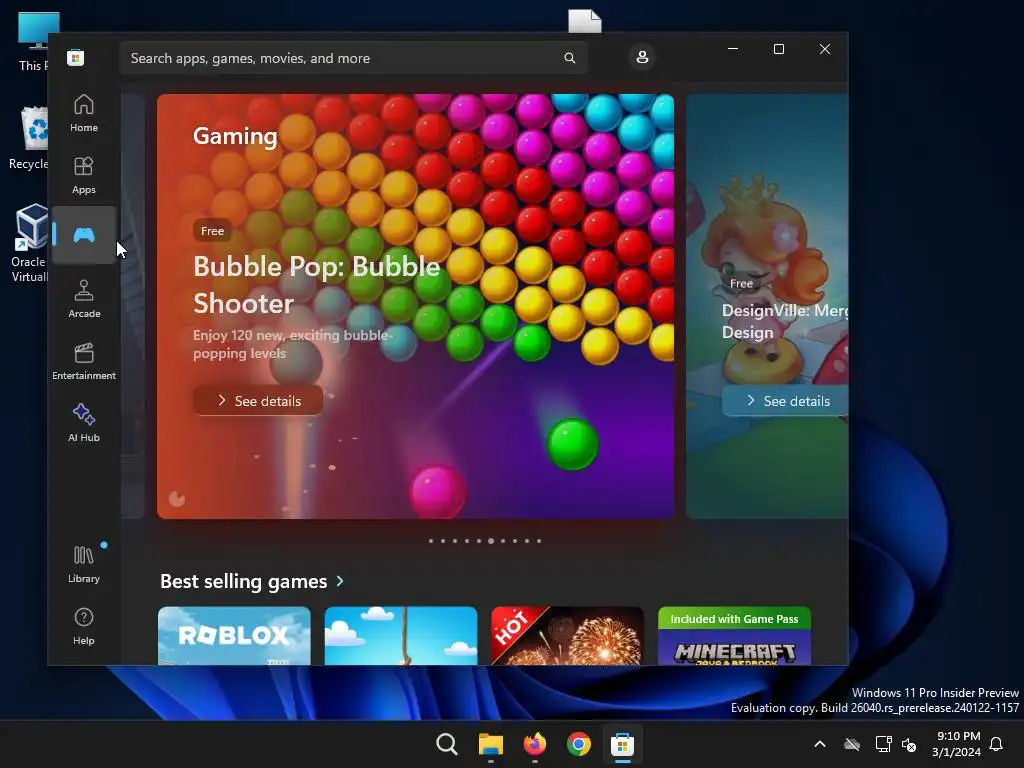The width and height of the screenshot is (1024, 768).
Task: Select the Gaming controller icon in the sidebar
Action: 84,235
